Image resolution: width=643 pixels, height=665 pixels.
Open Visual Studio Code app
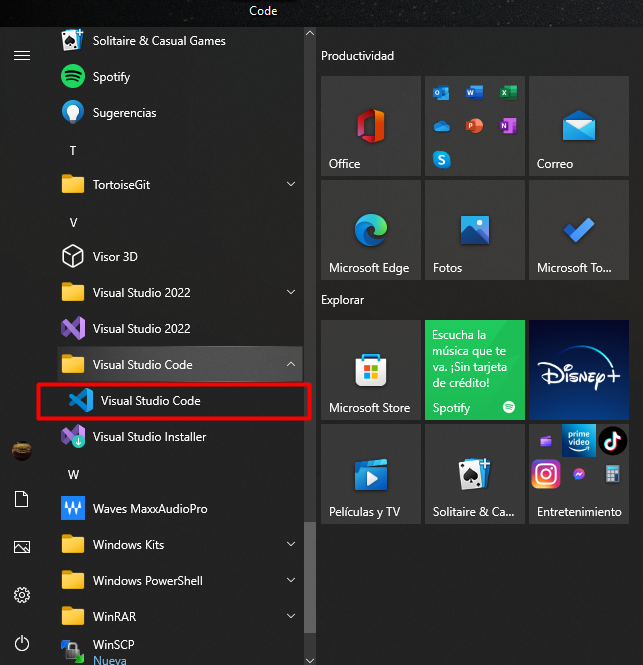click(150, 401)
